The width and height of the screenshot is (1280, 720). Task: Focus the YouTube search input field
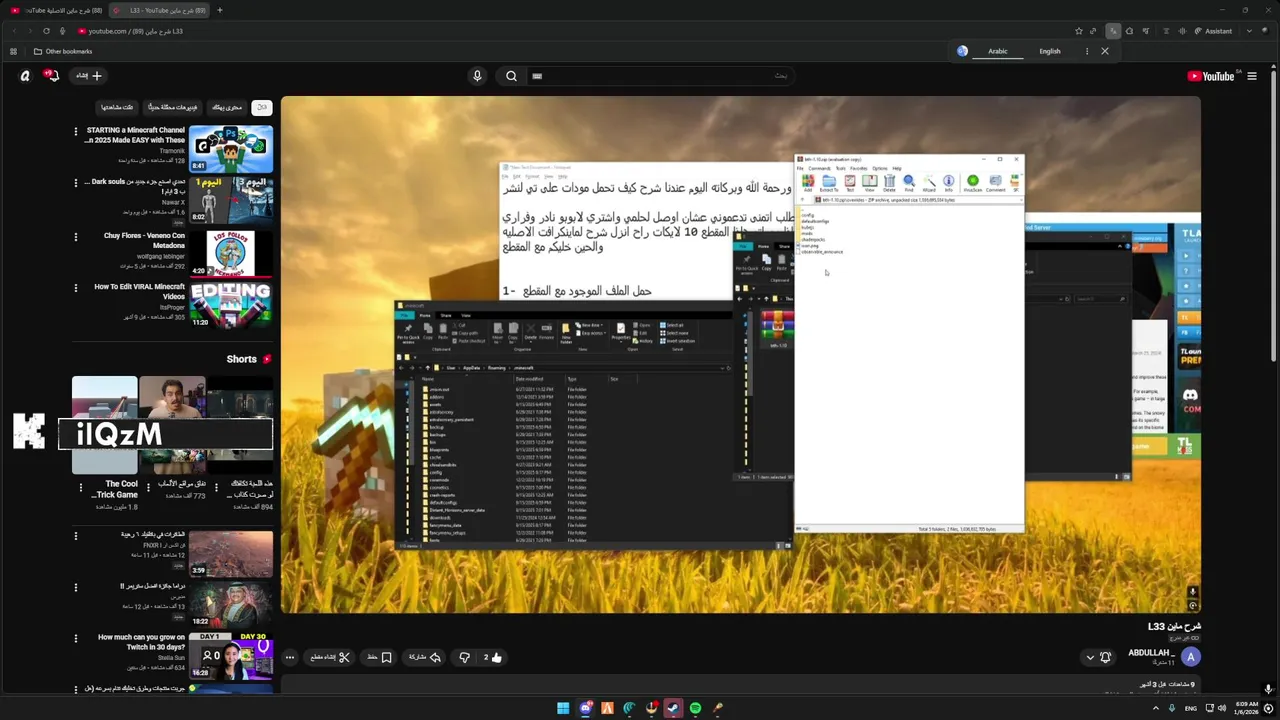click(660, 76)
